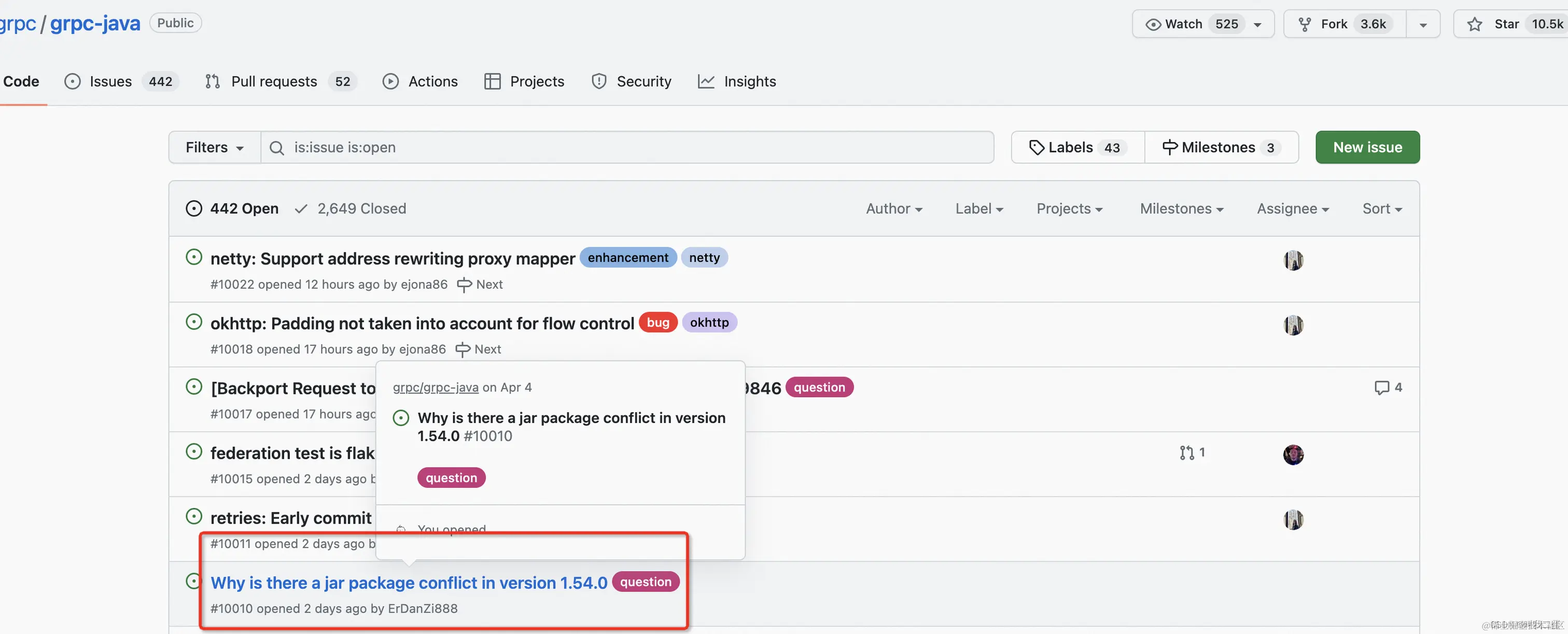Click the linked pull request icon showing 1
Viewport: 1568px width, 634px height.
(x=1186, y=453)
